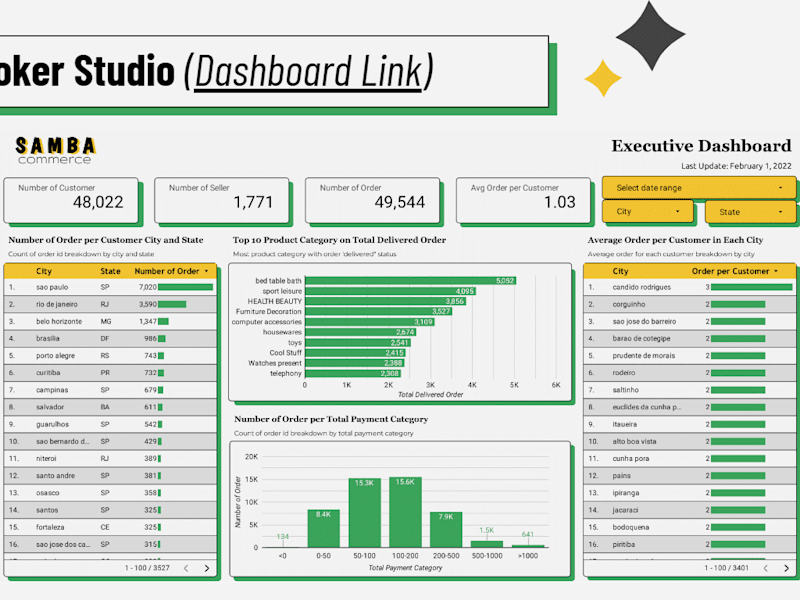Click the rio de janeiro row
This screenshot has height=600, width=800.
tap(110, 304)
